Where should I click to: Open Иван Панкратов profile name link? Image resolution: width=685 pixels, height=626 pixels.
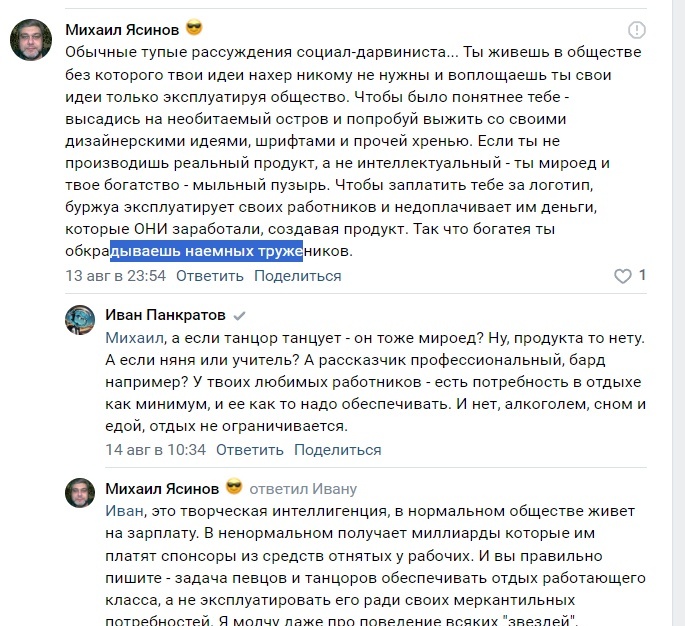(x=166, y=315)
